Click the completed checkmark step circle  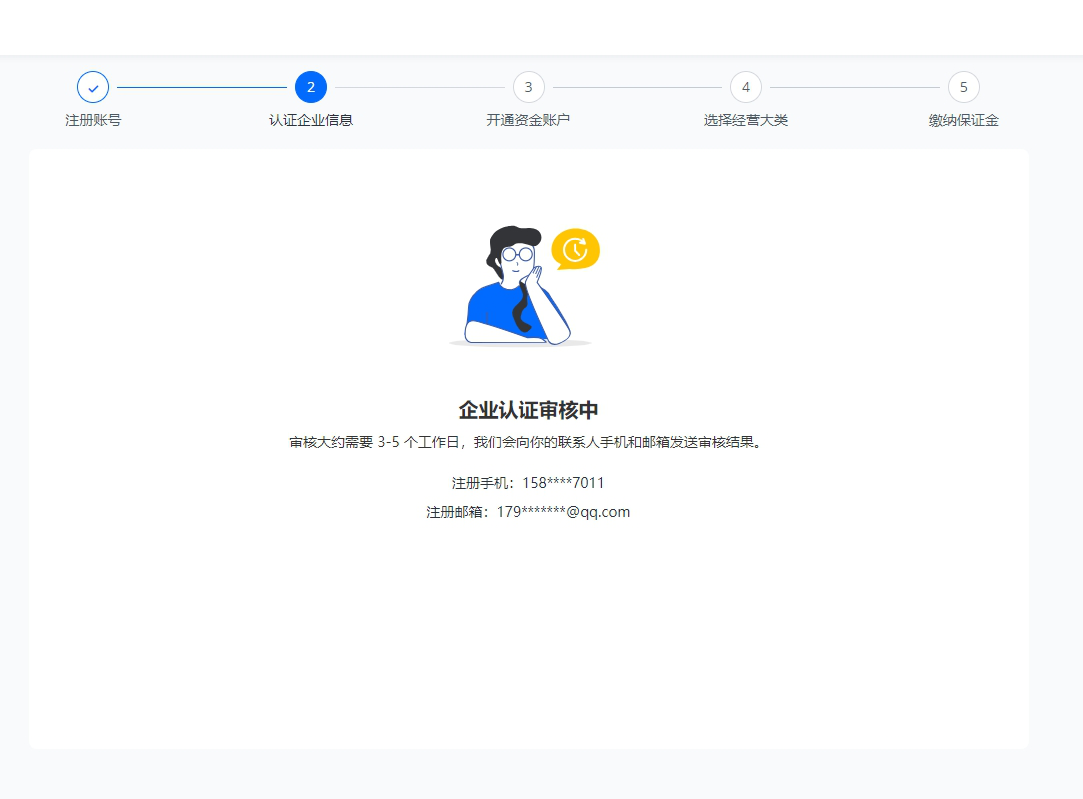point(93,88)
